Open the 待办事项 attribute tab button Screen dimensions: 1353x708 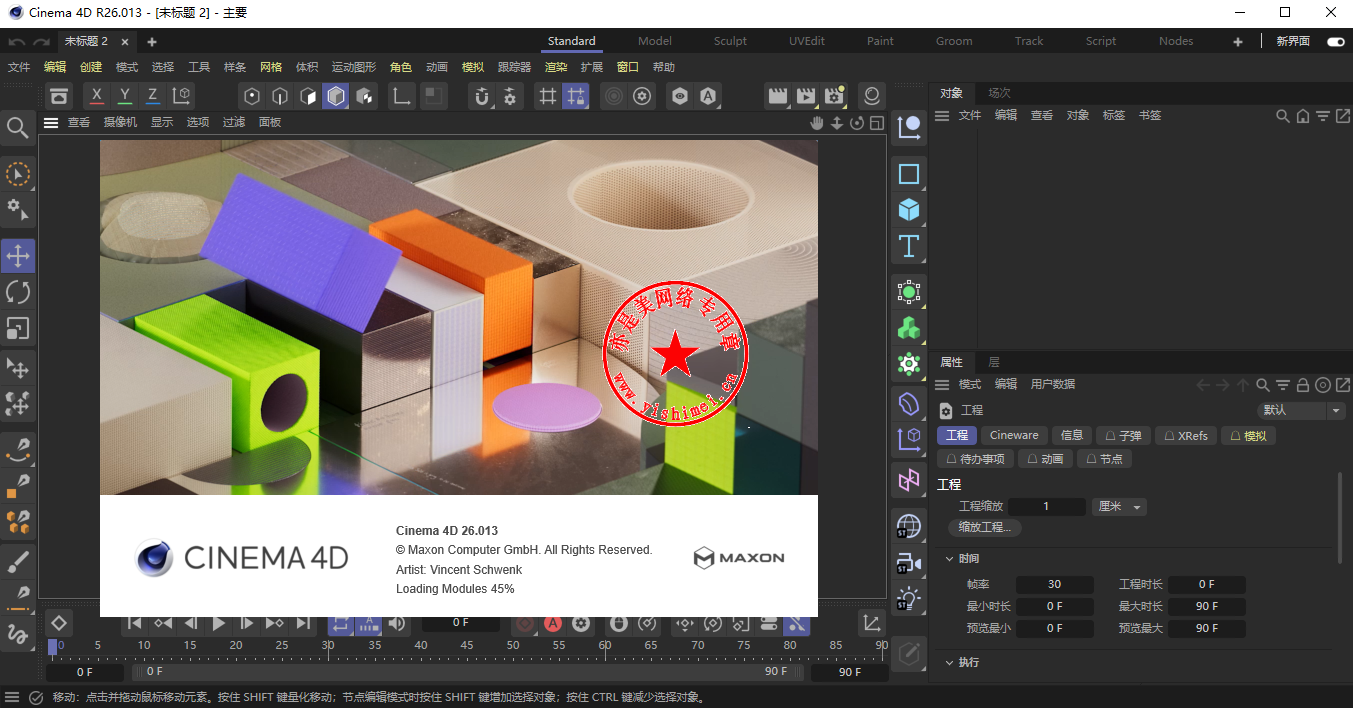pyautogui.click(x=976, y=459)
